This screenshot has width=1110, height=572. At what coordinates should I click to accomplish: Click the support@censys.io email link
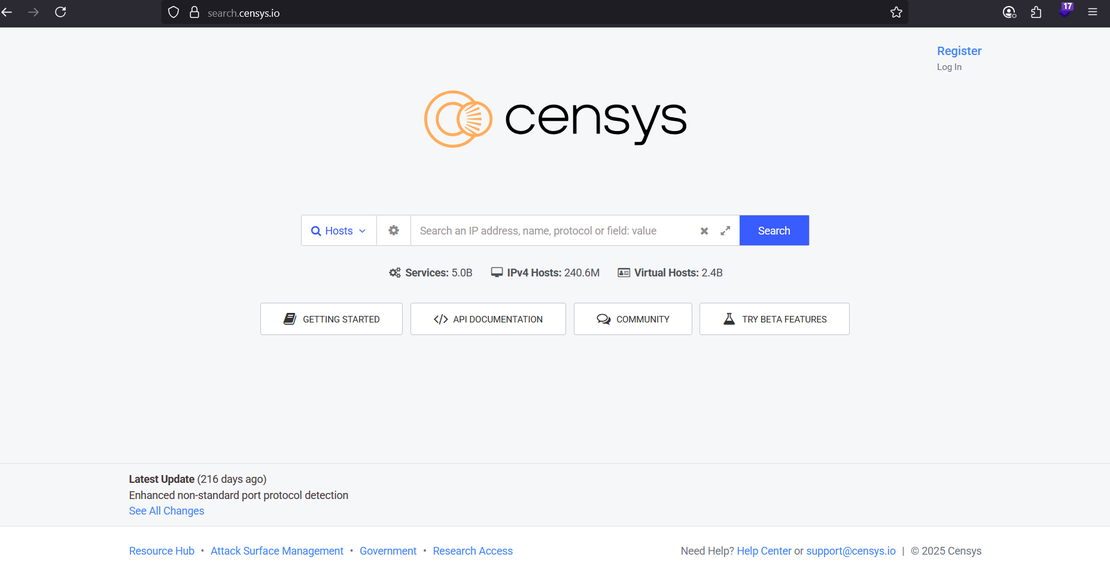pyautogui.click(x=851, y=551)
